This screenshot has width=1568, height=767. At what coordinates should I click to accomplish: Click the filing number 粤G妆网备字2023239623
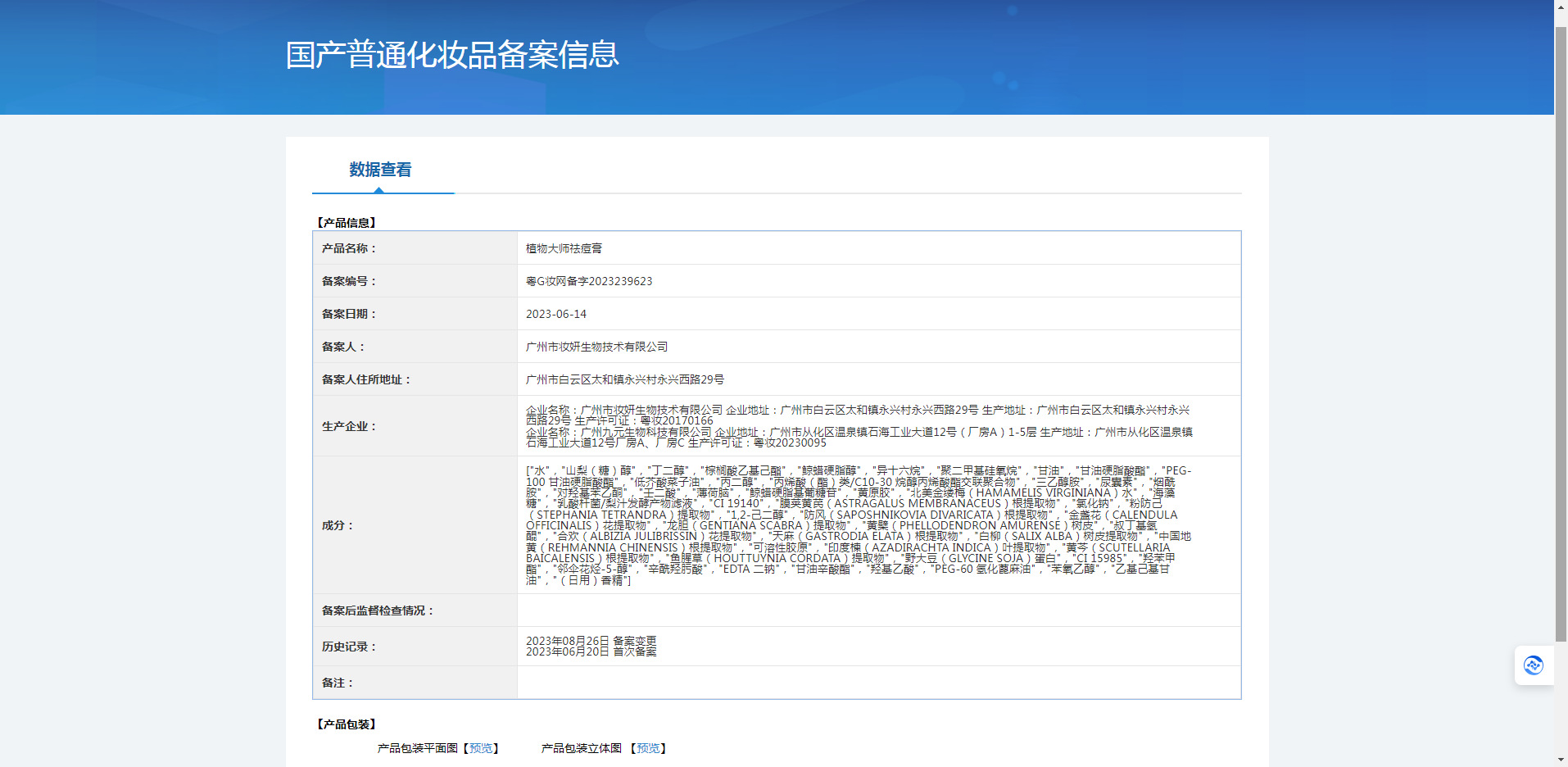(589, 281)
